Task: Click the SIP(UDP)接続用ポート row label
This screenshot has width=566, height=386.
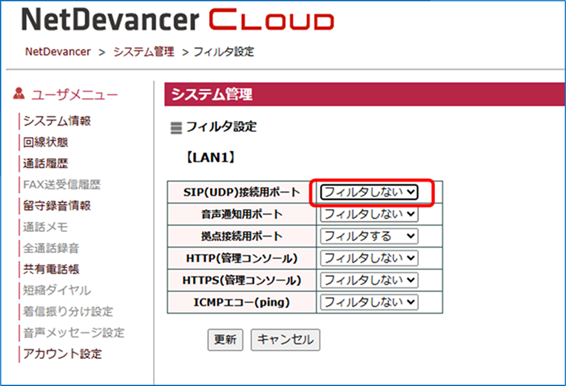Action: 241,192
